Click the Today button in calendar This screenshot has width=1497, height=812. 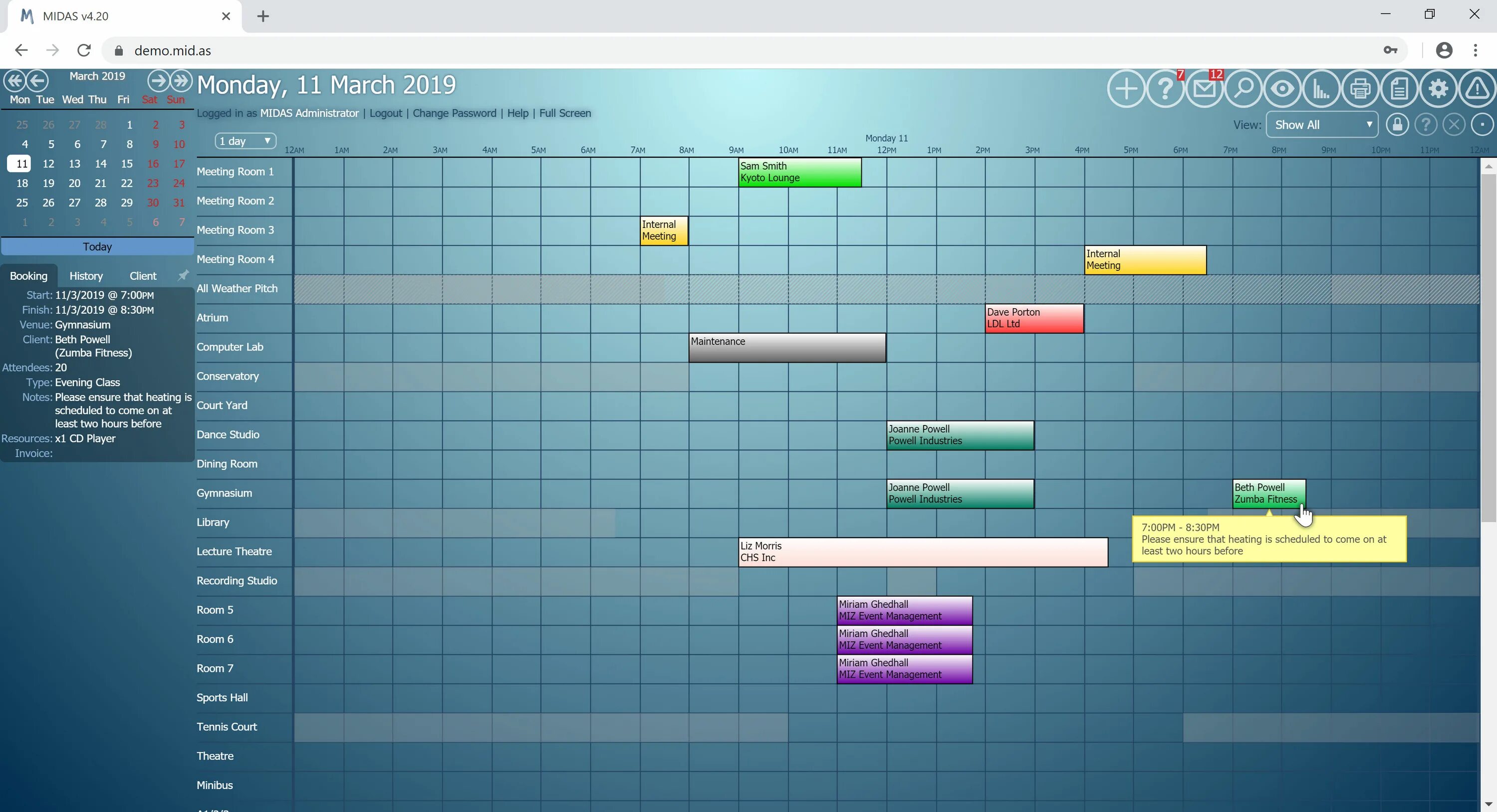[97, 246]
